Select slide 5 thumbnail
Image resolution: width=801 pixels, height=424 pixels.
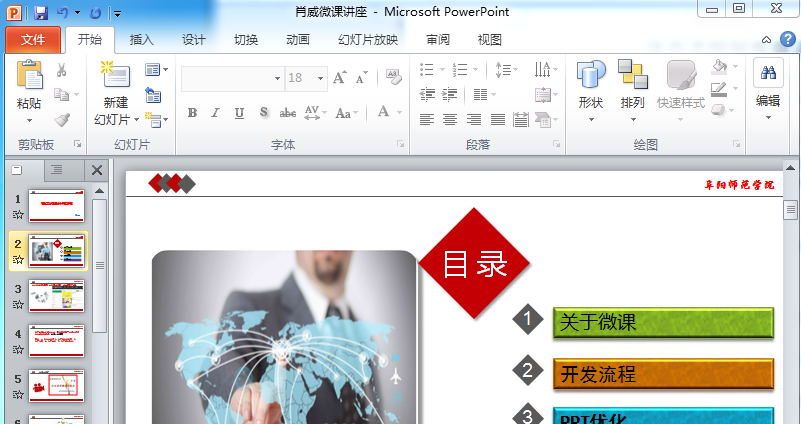click(x=56, y=386)
